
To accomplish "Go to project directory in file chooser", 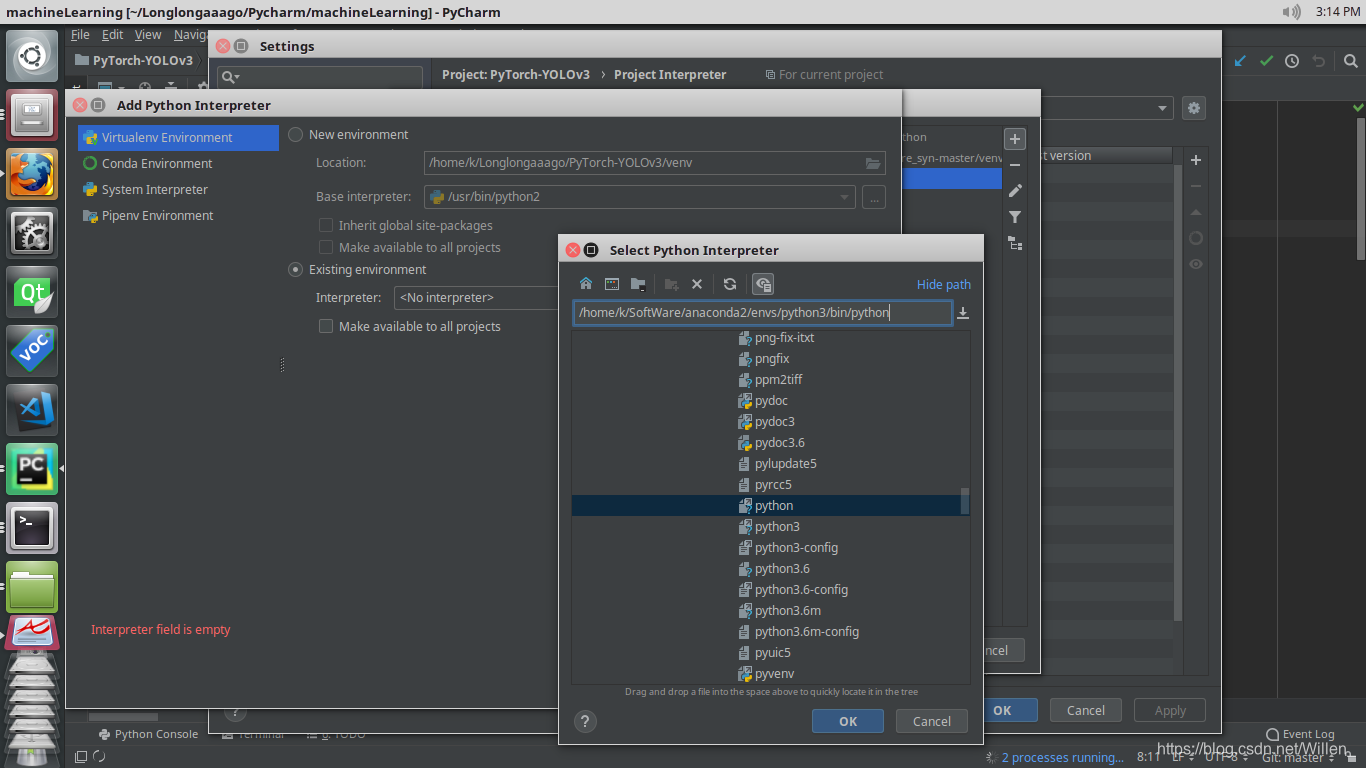I will click(x=638, y=284).
